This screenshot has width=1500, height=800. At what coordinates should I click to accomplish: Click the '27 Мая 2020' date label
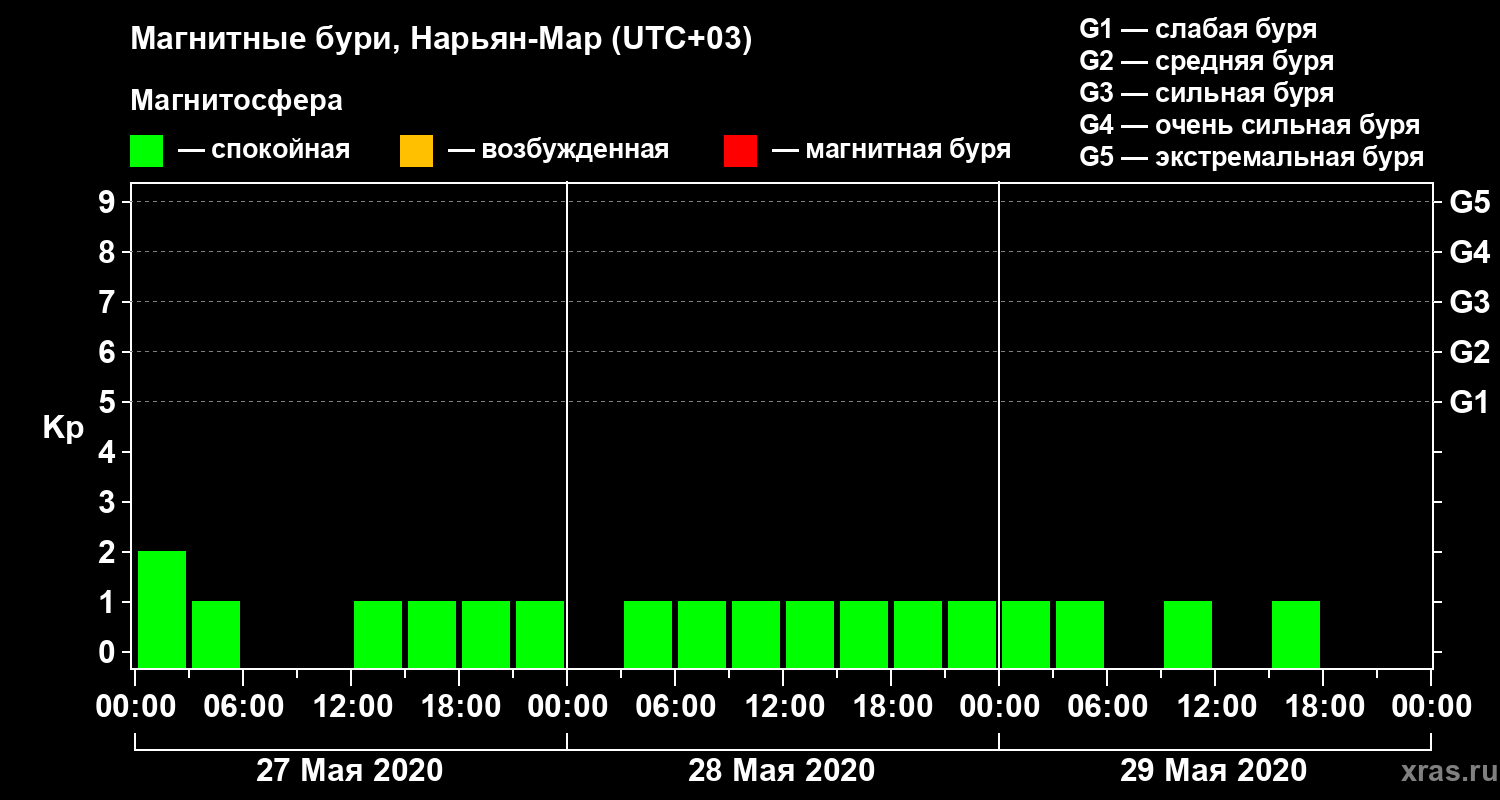(x=350, y=771)
